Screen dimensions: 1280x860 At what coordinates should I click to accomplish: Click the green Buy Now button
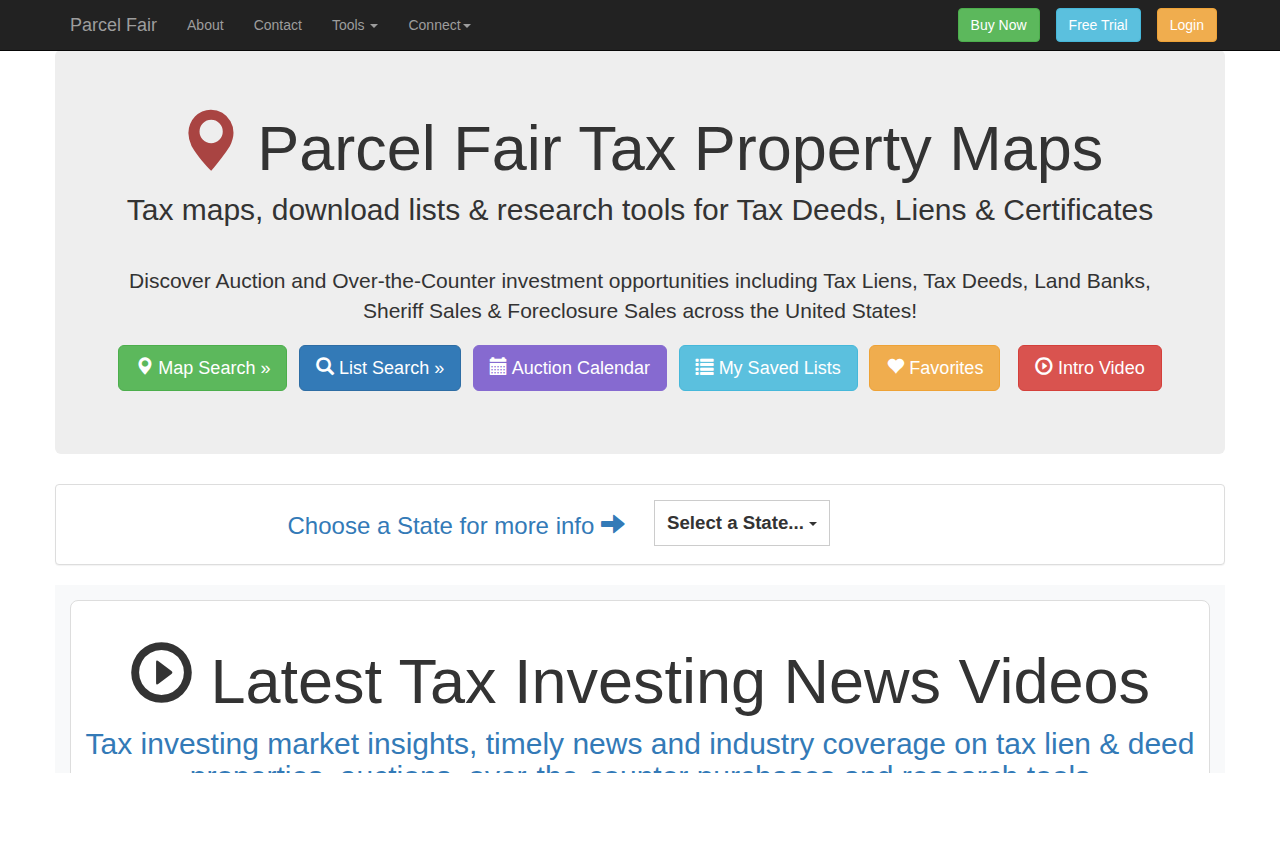click(999, 25)
